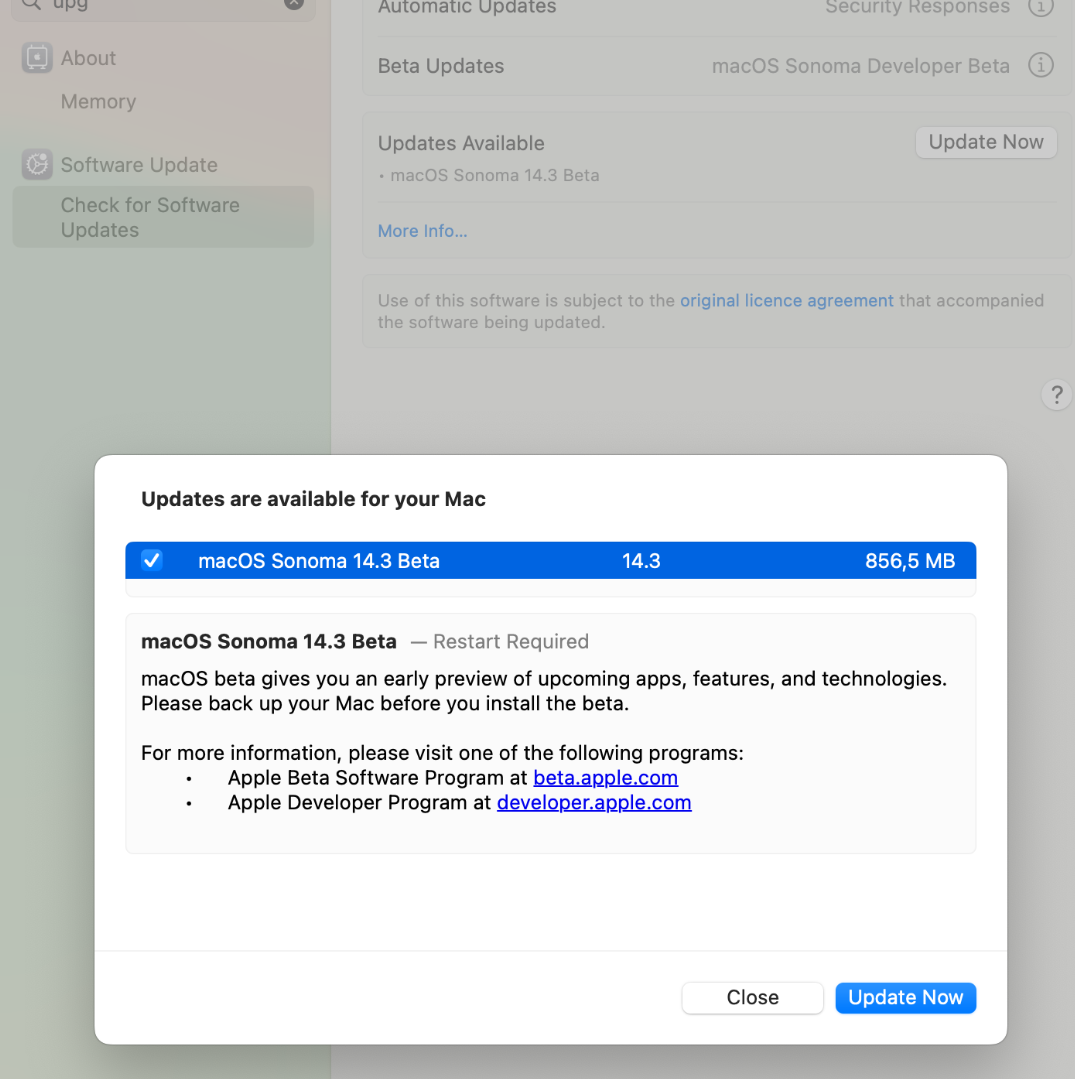Close the updates dialog with Close button
Image resolution: width=1075 pixels, height=1079 pixels.
click(x=752, y=997)
